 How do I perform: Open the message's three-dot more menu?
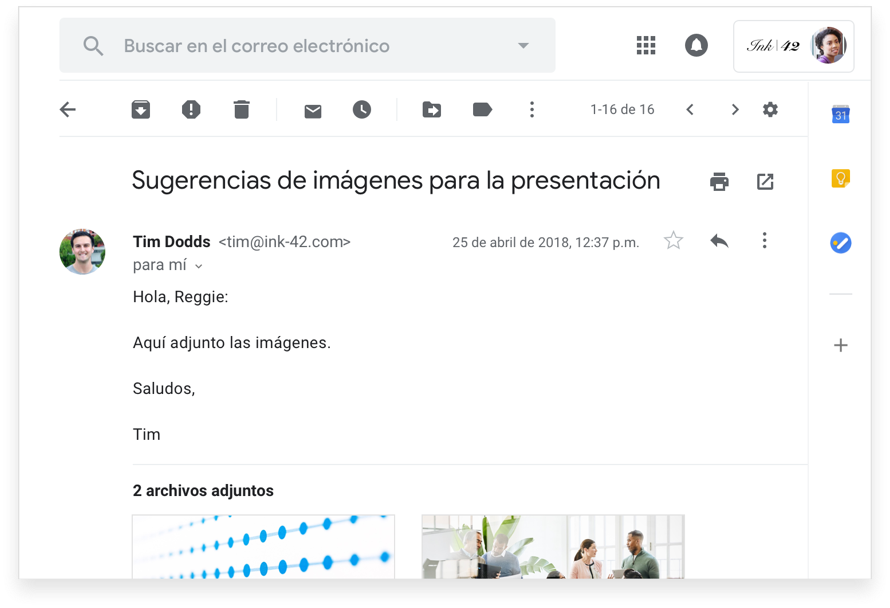(764, 240)
